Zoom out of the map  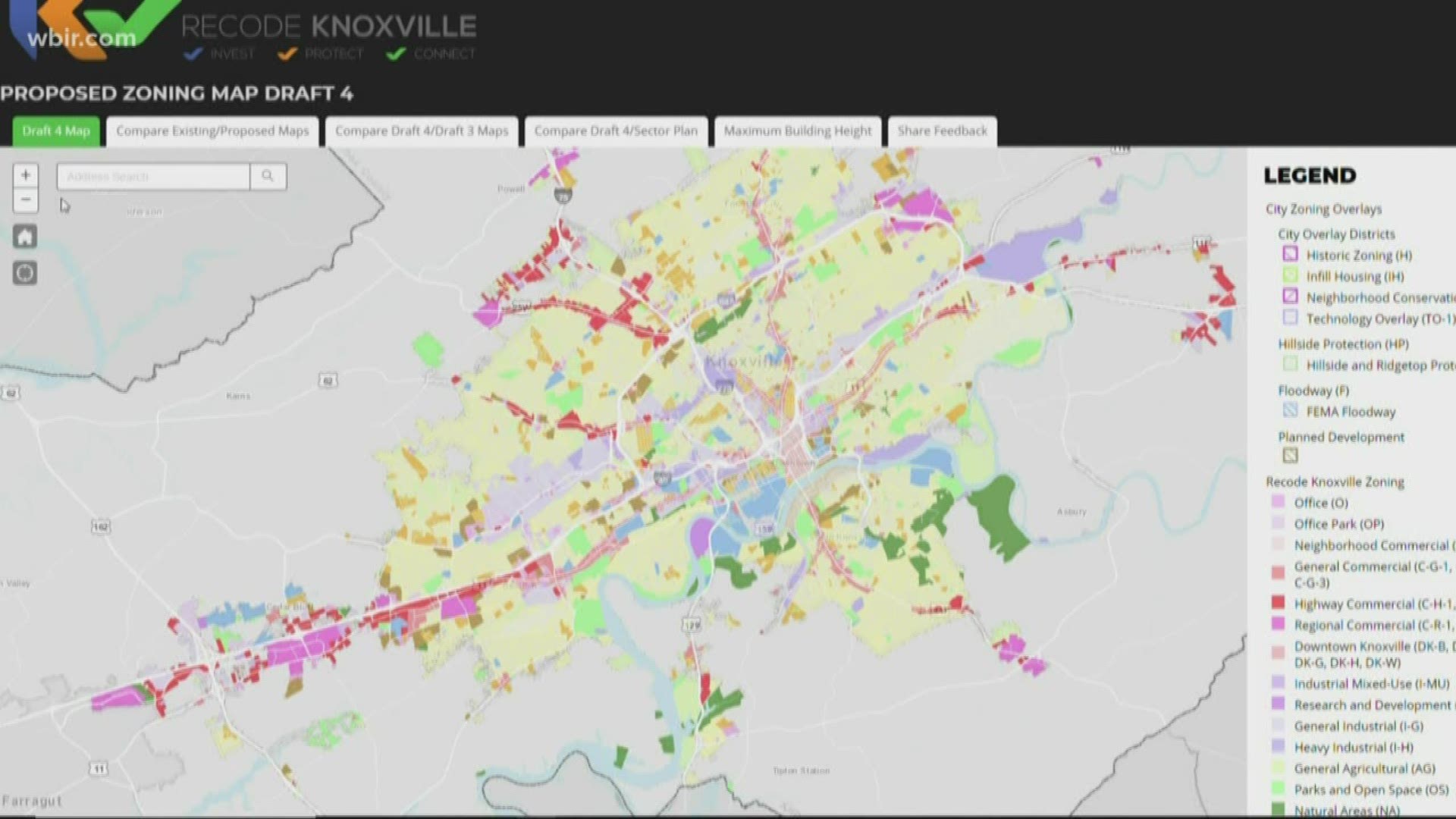click(26, 200)
